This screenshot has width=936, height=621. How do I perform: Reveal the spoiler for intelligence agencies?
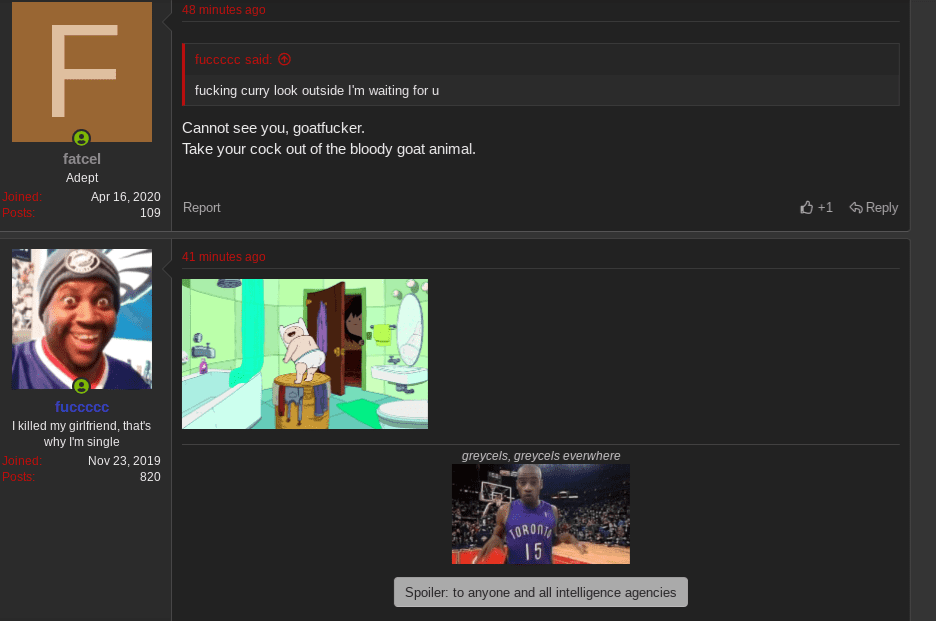(x=540, y=592)
